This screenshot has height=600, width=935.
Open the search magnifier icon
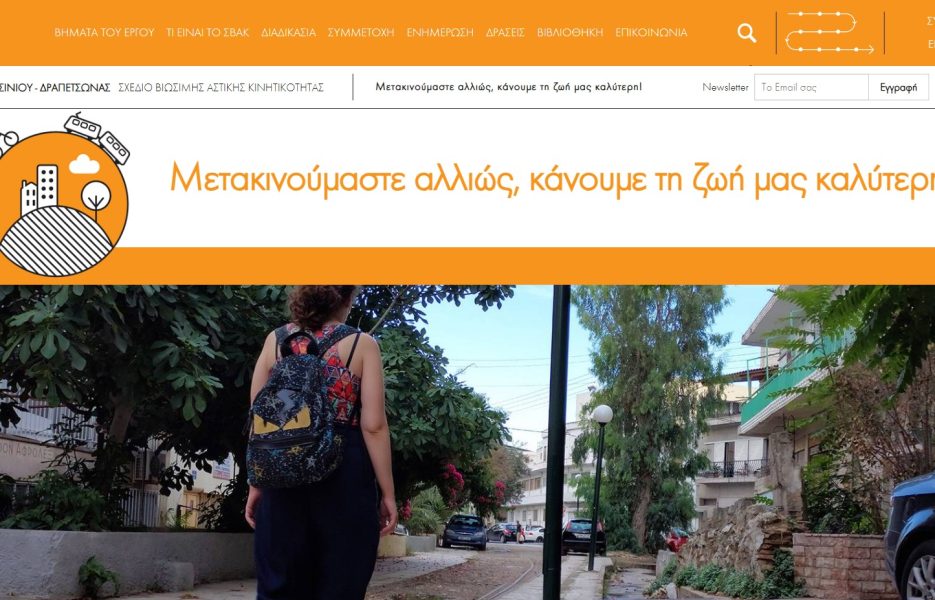pos(746,33)
